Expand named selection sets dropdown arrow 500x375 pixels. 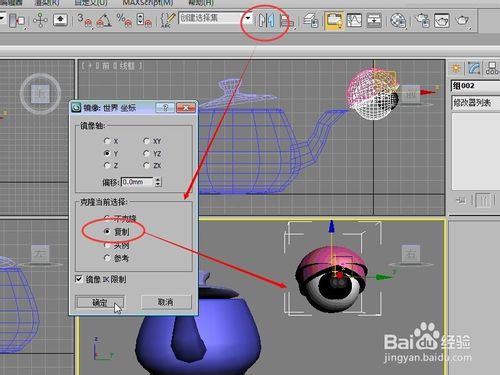(x=248, y=18)
